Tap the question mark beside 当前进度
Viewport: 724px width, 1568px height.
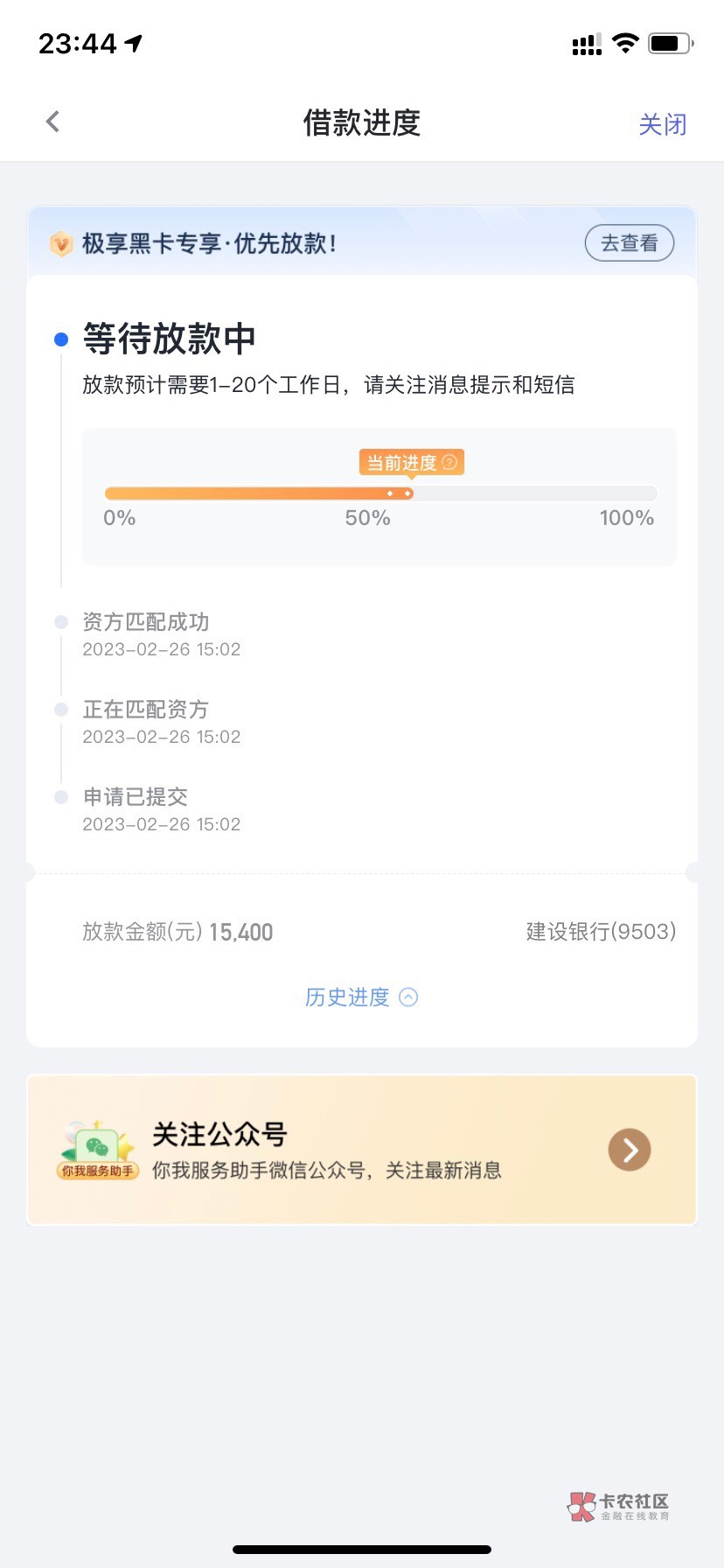click(x=449, y=462)
